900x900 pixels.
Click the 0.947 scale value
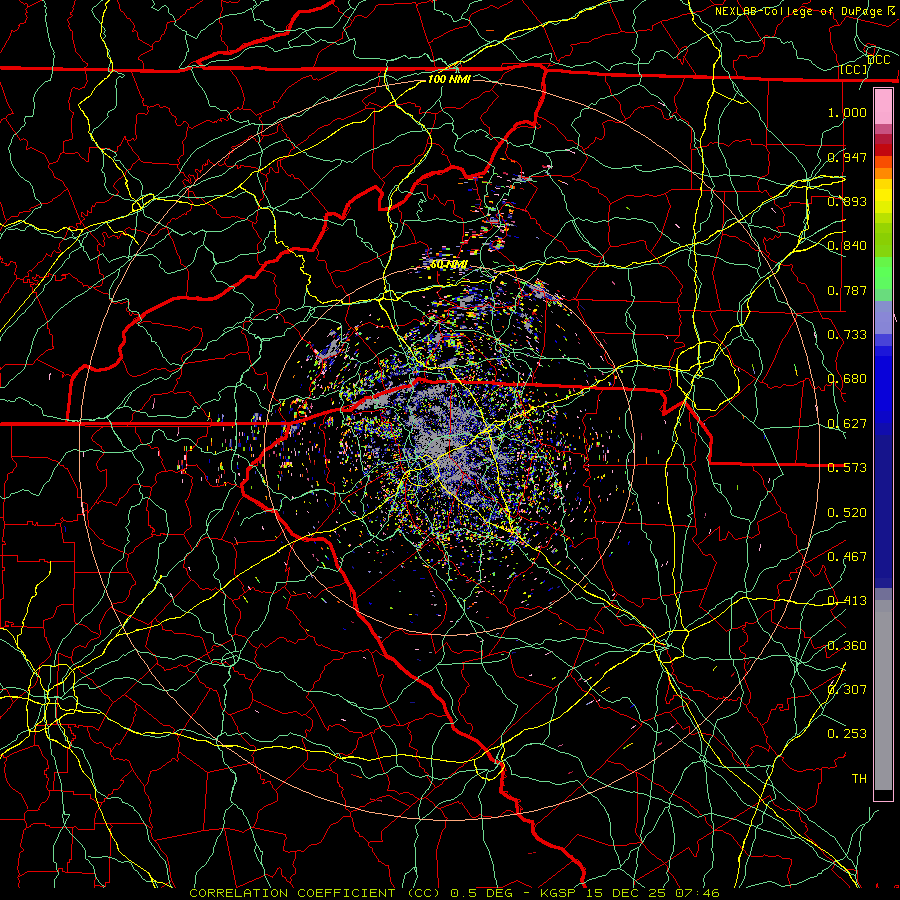click(847, 157)
